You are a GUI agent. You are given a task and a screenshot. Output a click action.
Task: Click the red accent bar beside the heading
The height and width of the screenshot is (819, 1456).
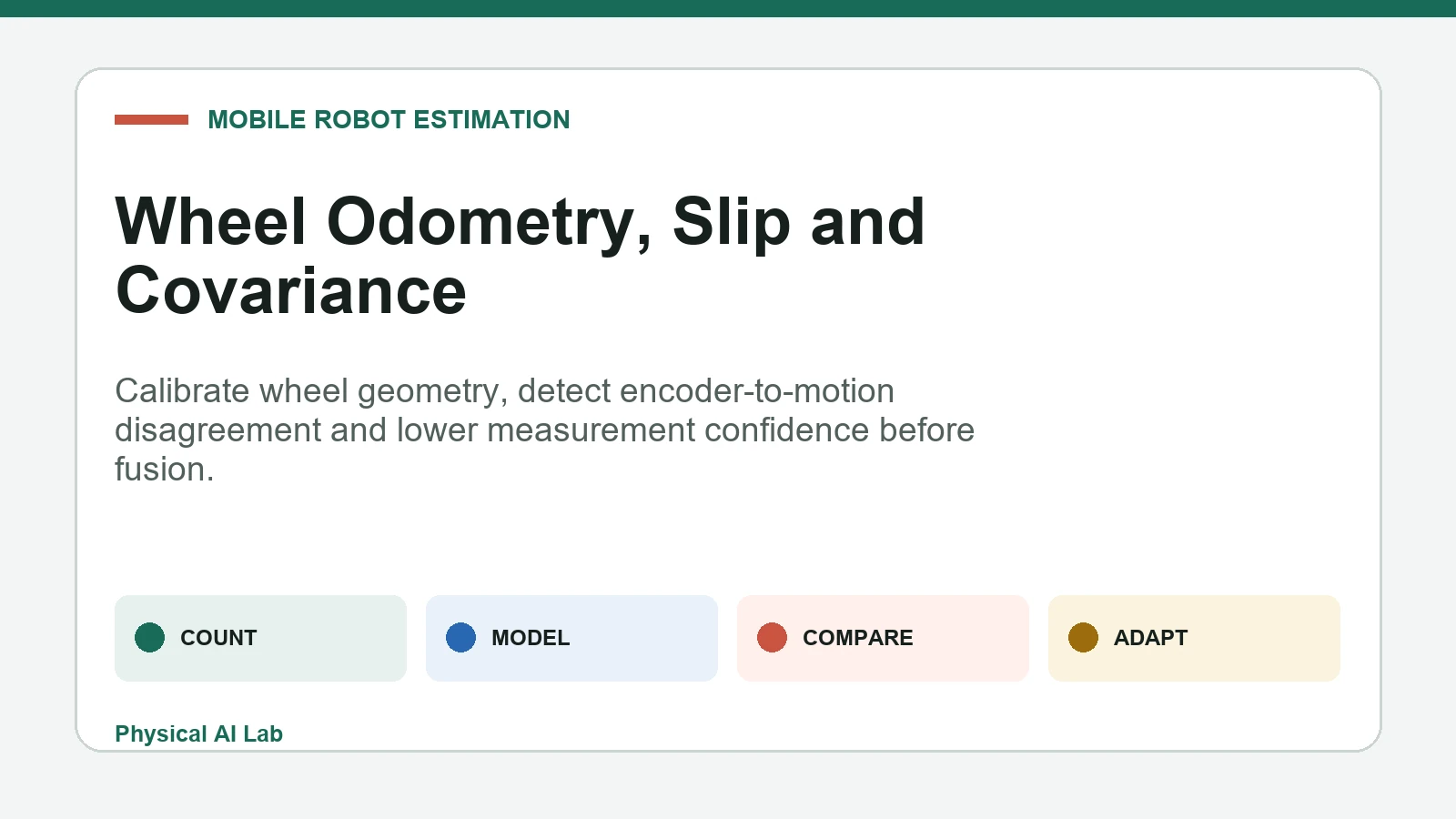click(151, 119)
